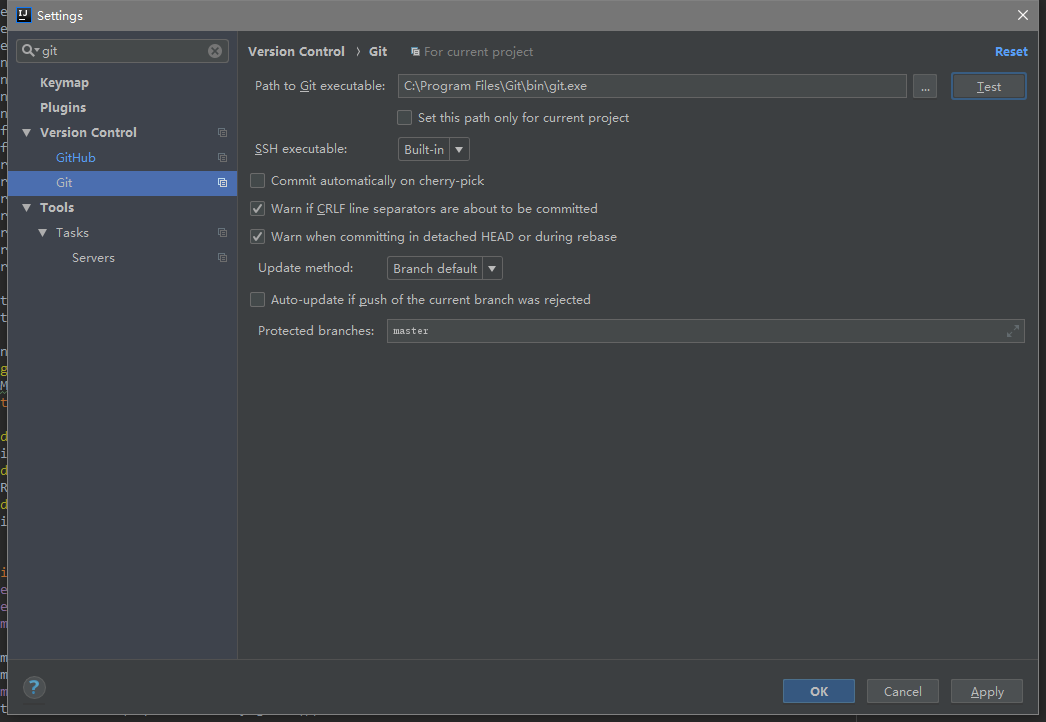
Task: Click the Reset link
Action: (1011, 52)
